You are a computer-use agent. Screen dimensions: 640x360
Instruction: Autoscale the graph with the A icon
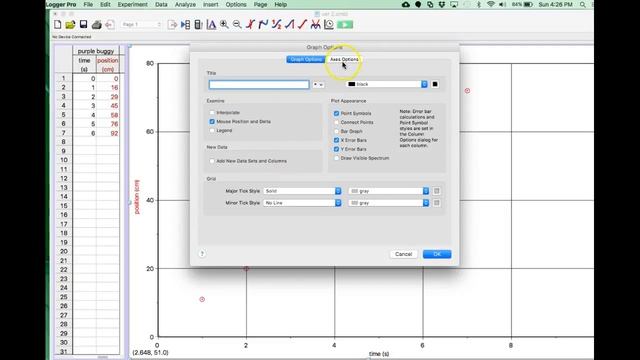211,24
